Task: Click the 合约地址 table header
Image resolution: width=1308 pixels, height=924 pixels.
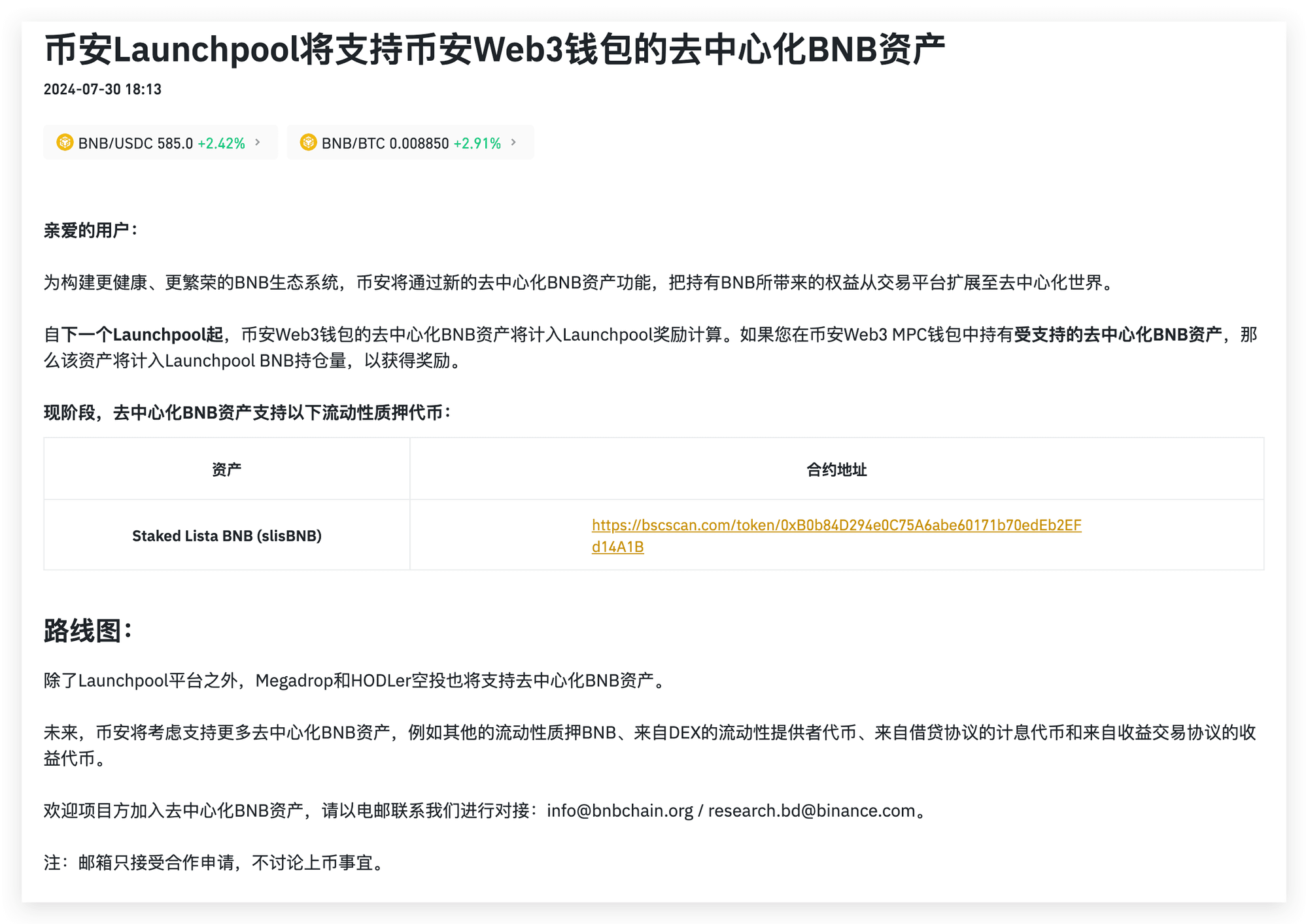Action: tap(836, 469)
